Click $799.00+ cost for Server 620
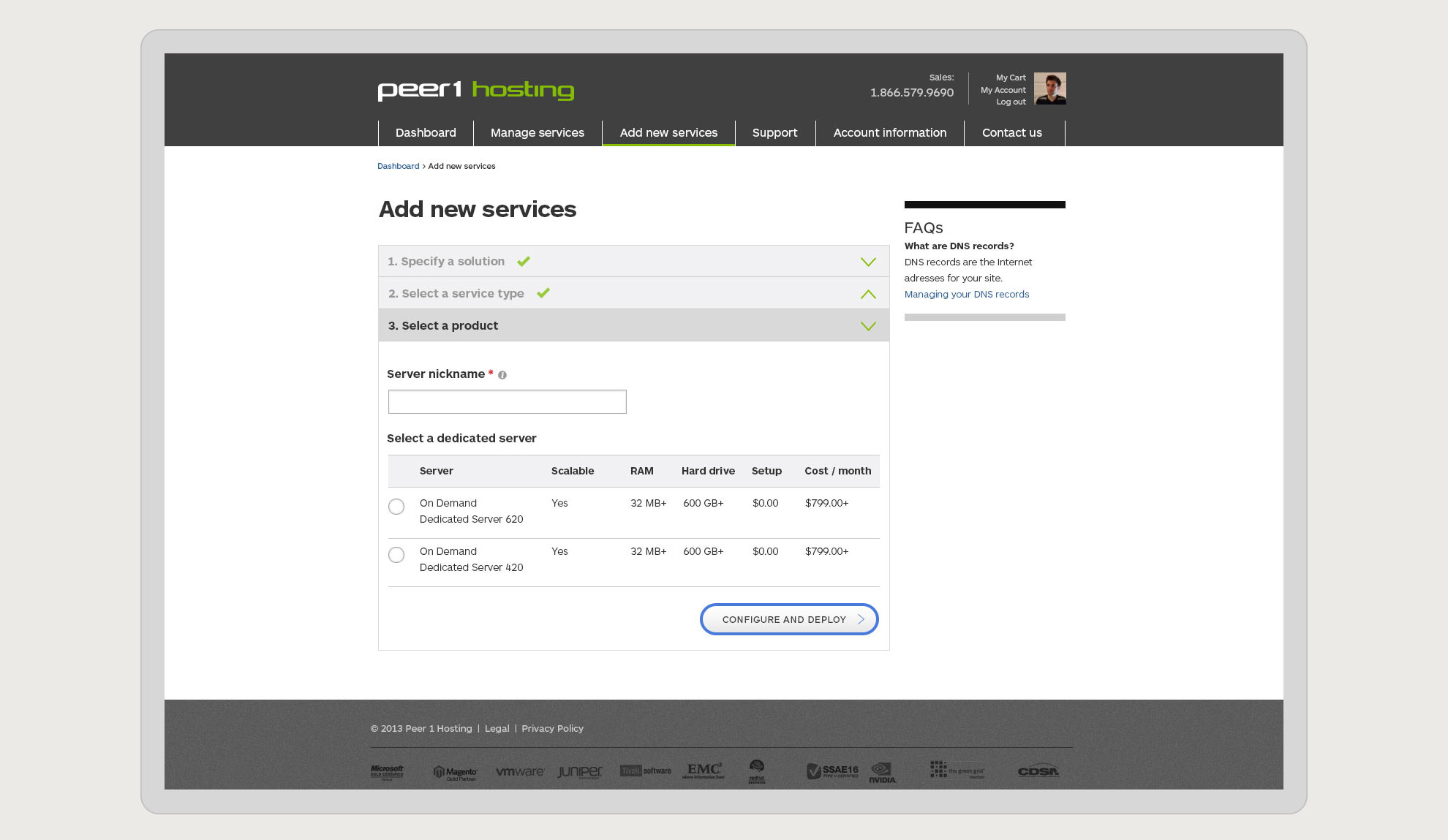This screenshot has width=1448, height=840. (x=827, y=503)
